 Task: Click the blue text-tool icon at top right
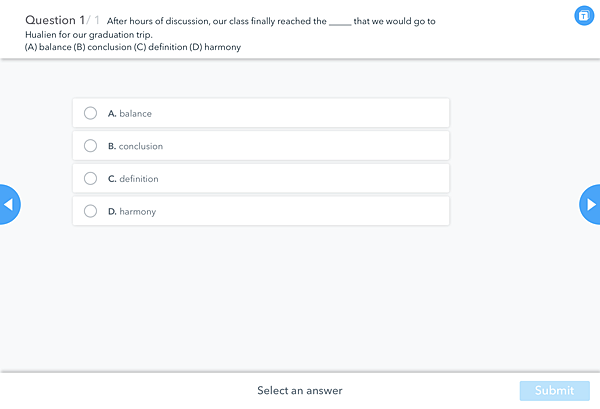coord(584,16)
